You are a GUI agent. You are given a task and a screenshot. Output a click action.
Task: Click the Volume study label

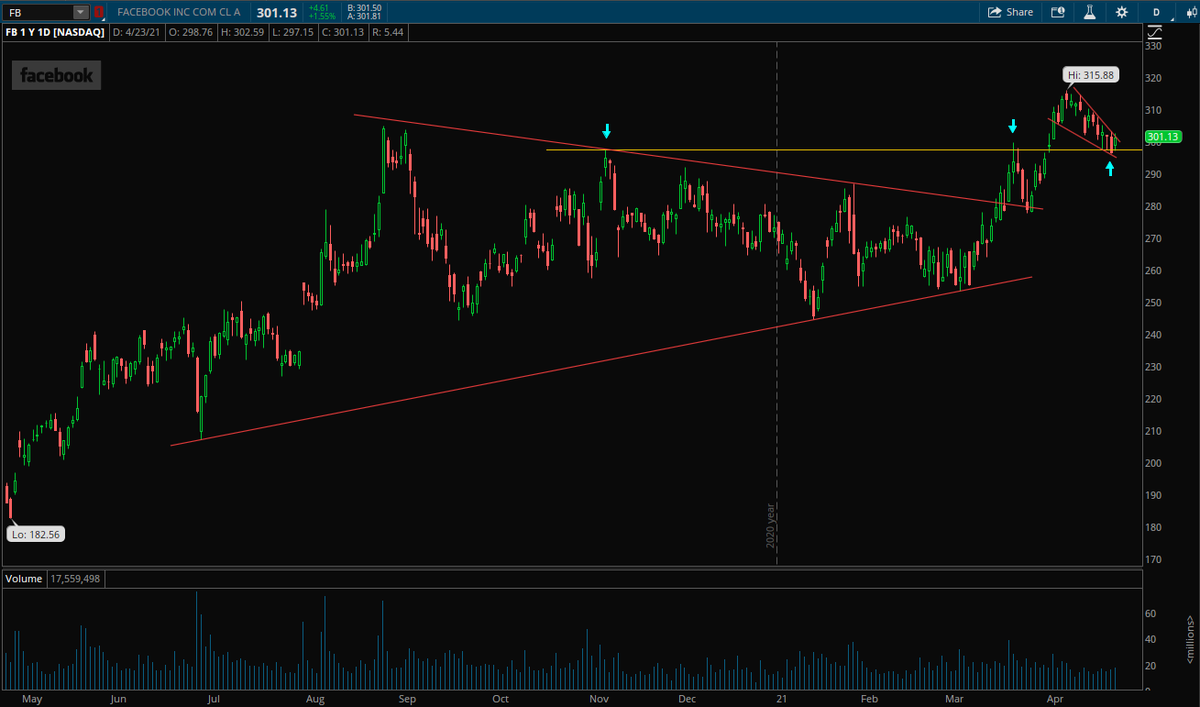click(24, 579)
